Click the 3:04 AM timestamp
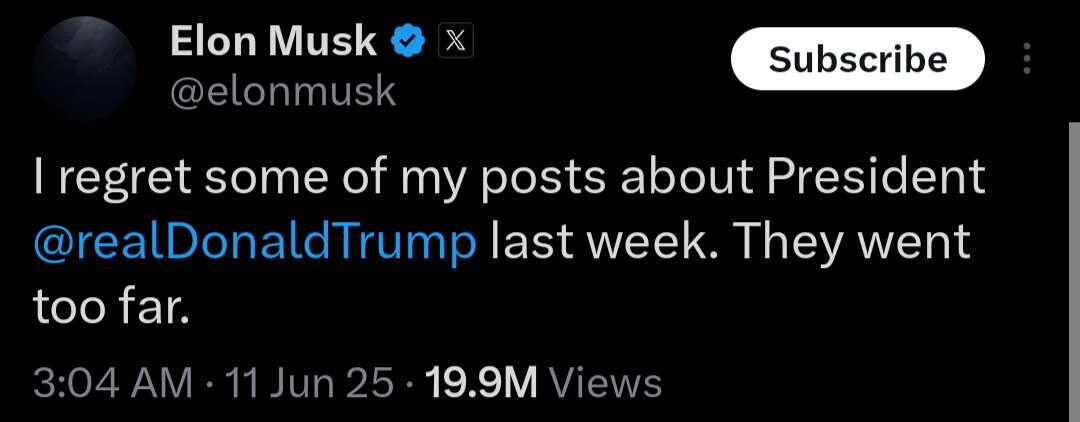The width and height of the screenshot is (1080, 422). (x=113, y=383)
